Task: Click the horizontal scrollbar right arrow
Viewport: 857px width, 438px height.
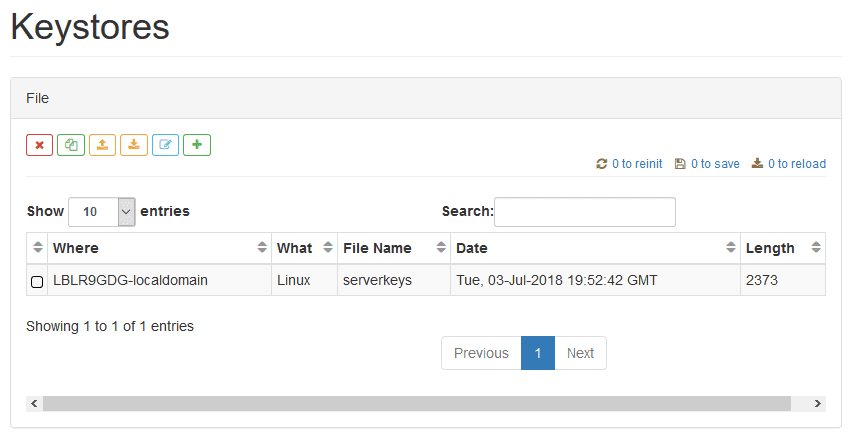Action: coord(818,404)
